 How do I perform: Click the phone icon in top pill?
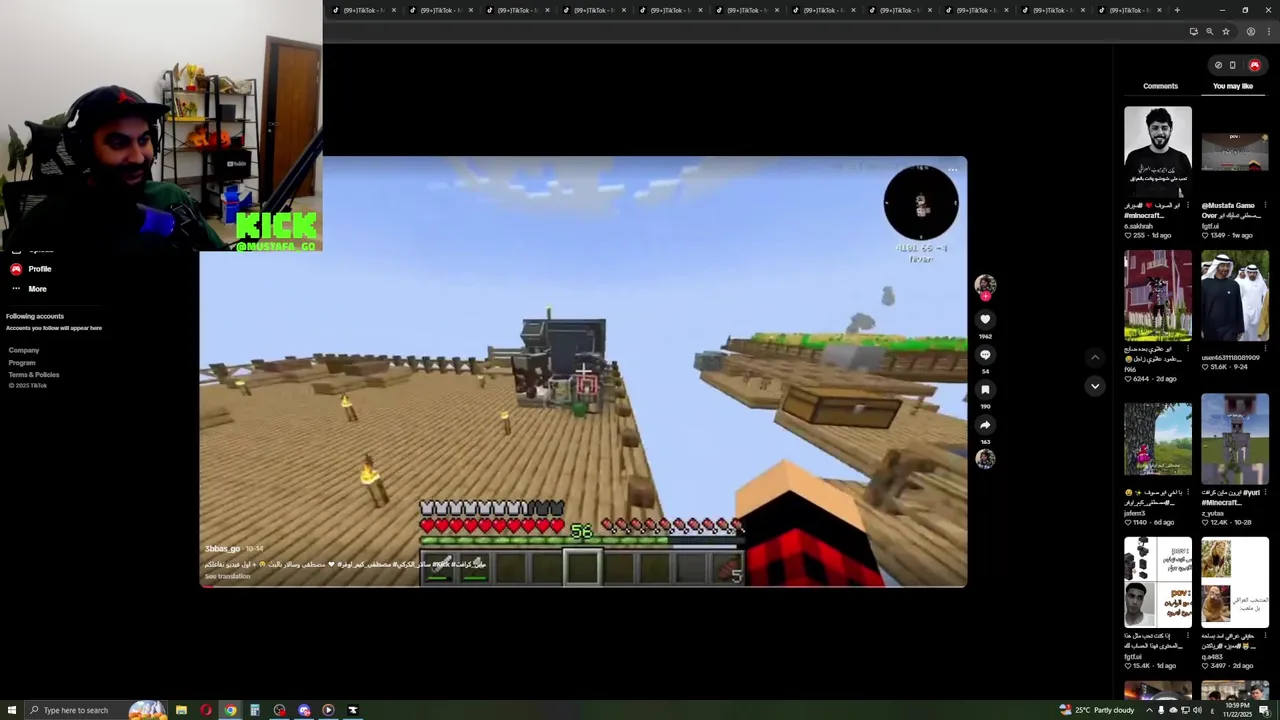1232,65
